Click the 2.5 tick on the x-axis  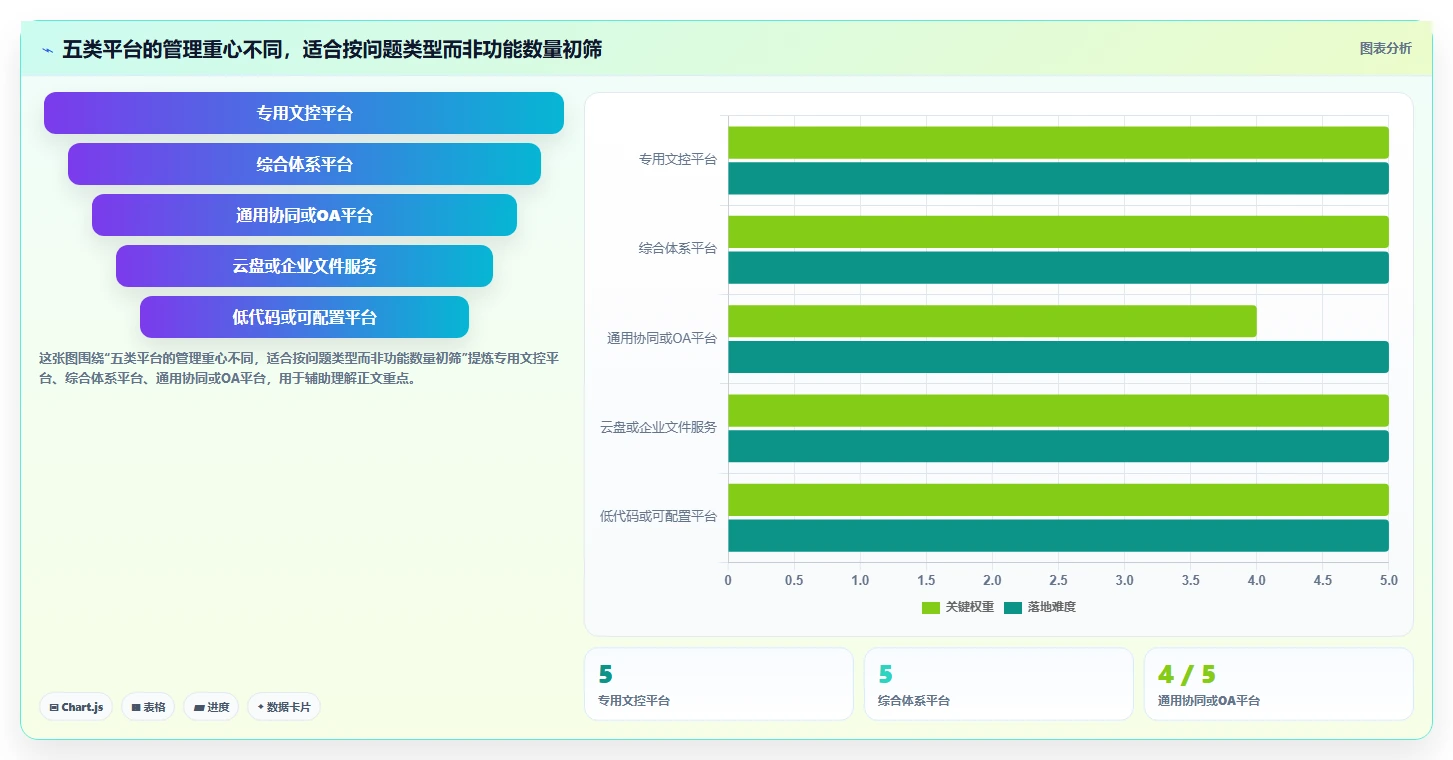point(1058,580)
